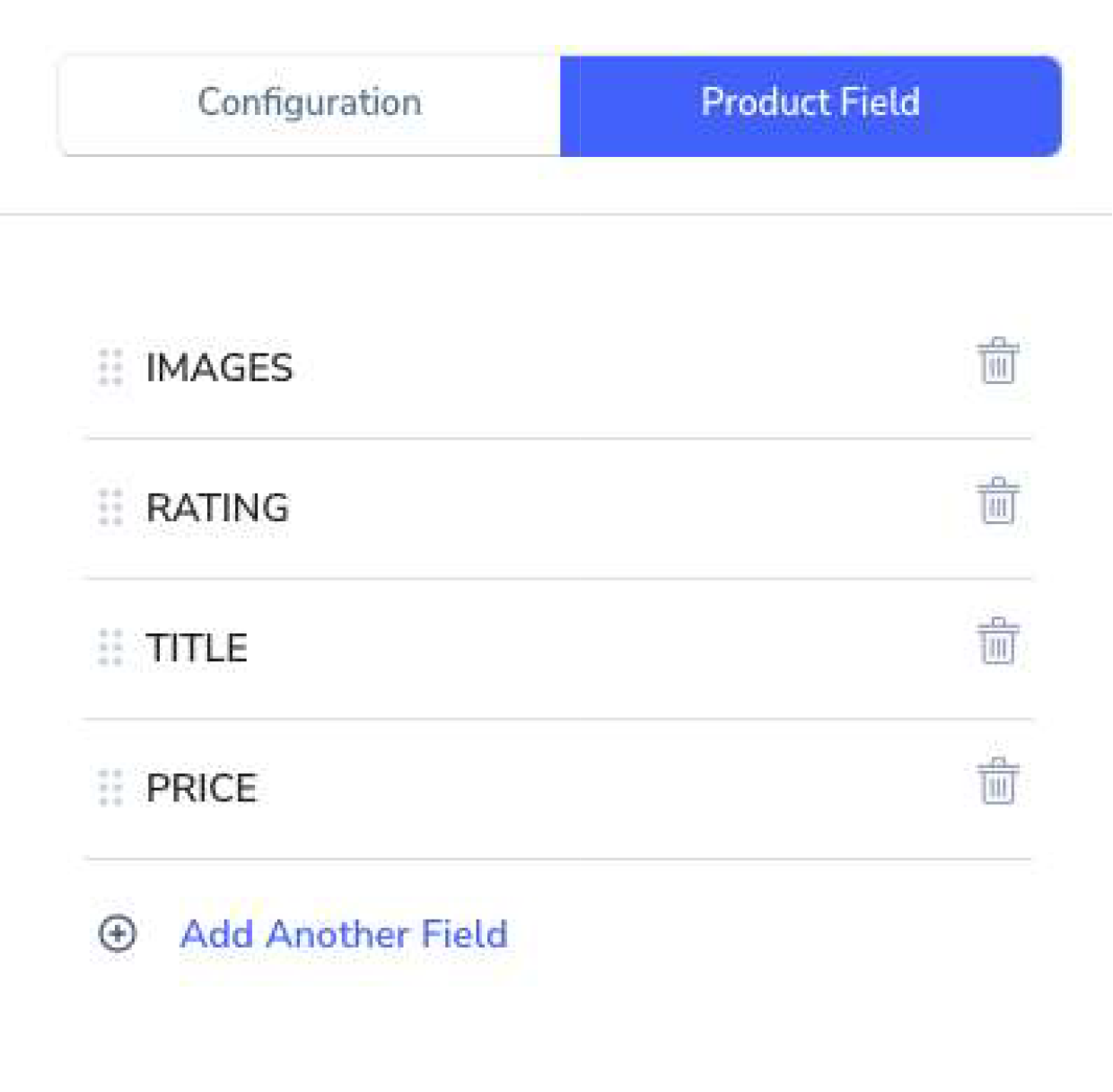
Task: Remove the RATING field using its trash icon
Action: [998, 501]
